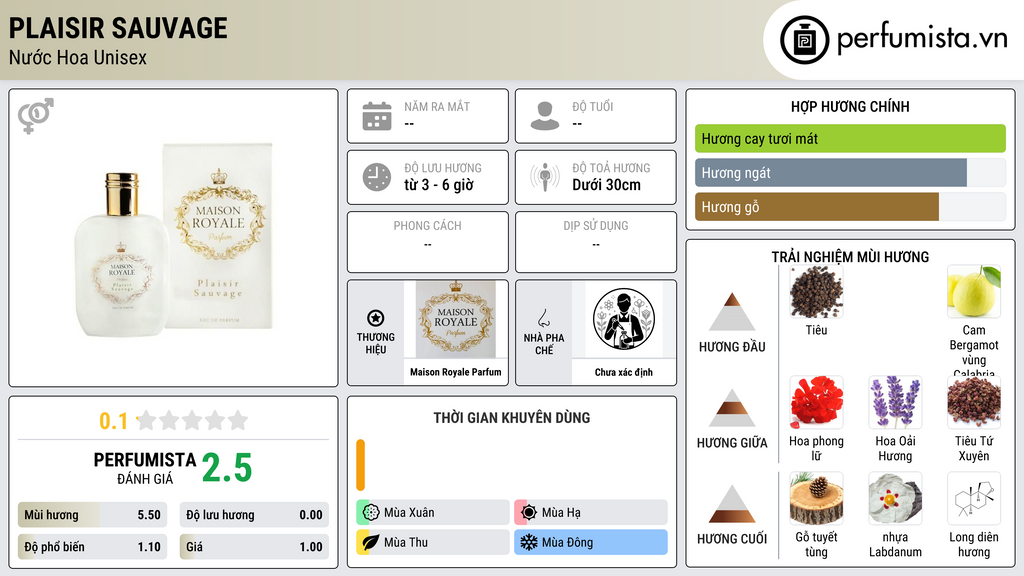Click the Hương giữa pyramid icon
Image resolution: width=1024 pixels, height=576 pixels.
click(x=732, y=408)
